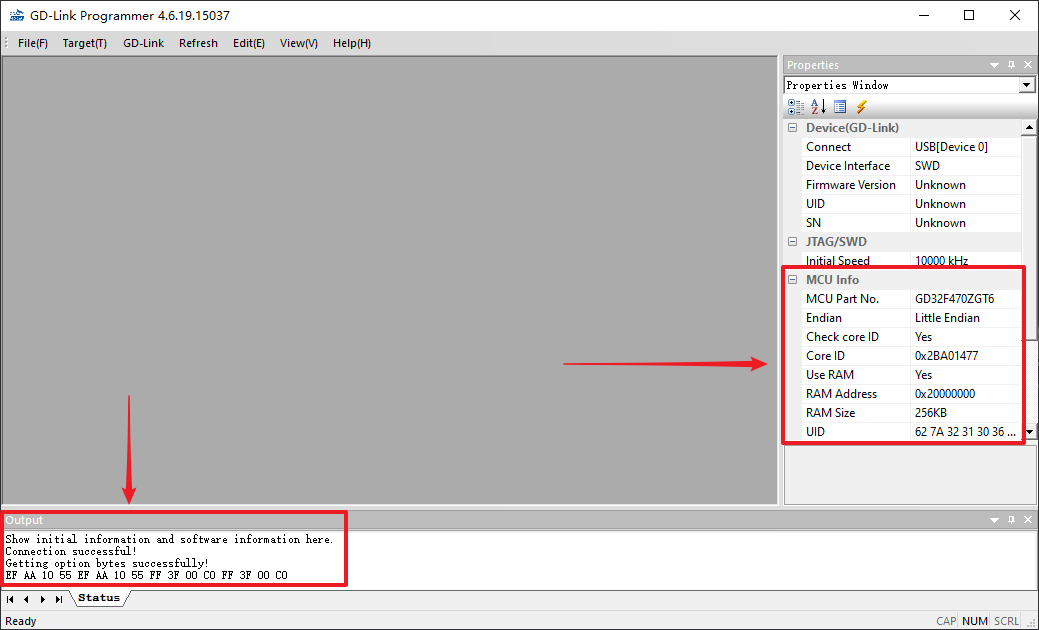Collapse the Device(GD-Link) property group
Screen dimensions: 1039x630
[x=793, y=128]
